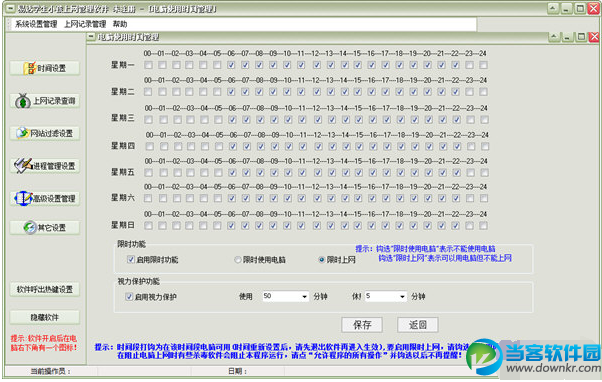Viewport: 602px width, 382px height.
Task: Open 网站过滤设置 website filter settings
Action: [x=45, y=133]
